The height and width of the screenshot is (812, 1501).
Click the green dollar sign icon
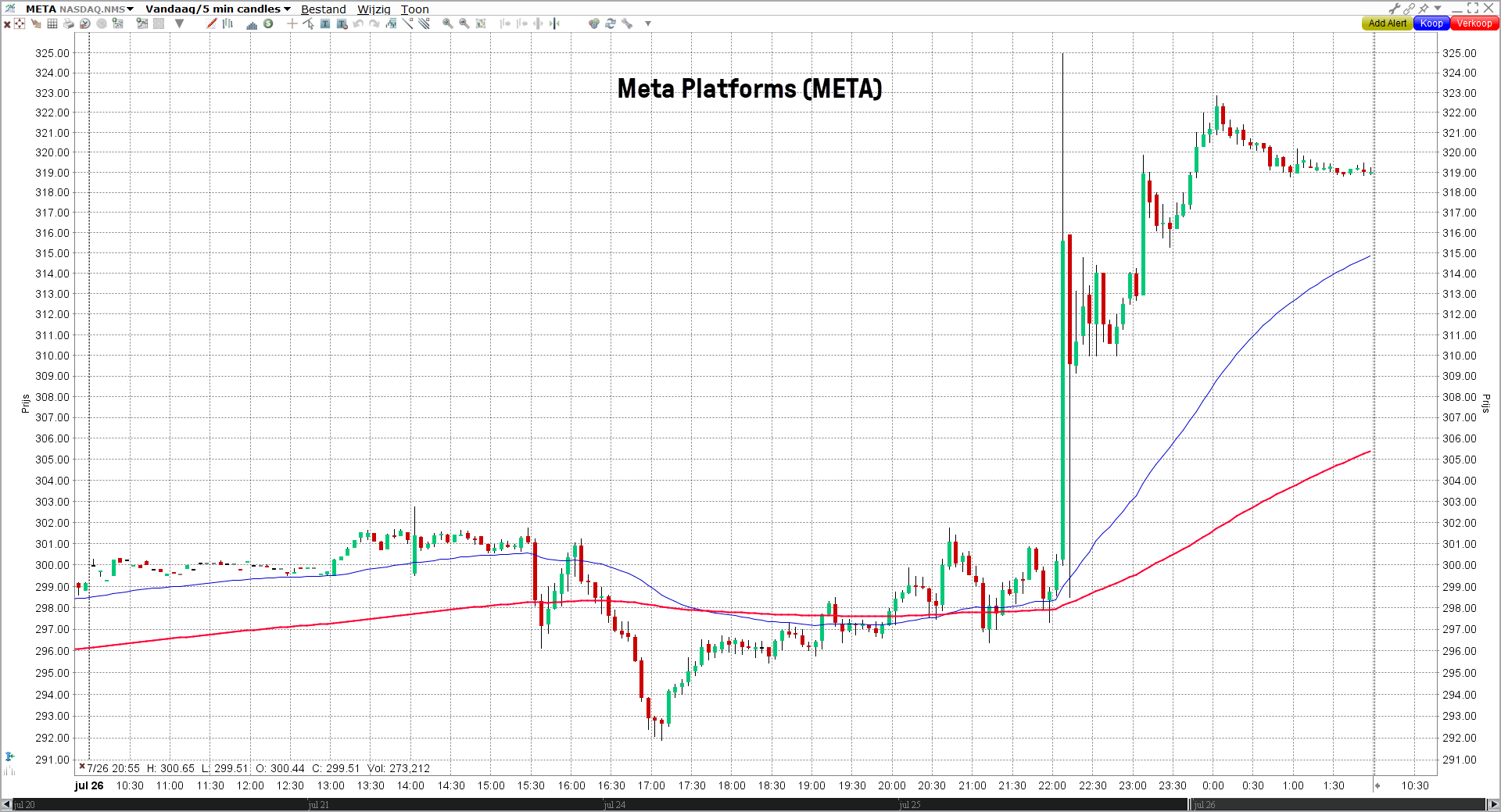(268, 23)
